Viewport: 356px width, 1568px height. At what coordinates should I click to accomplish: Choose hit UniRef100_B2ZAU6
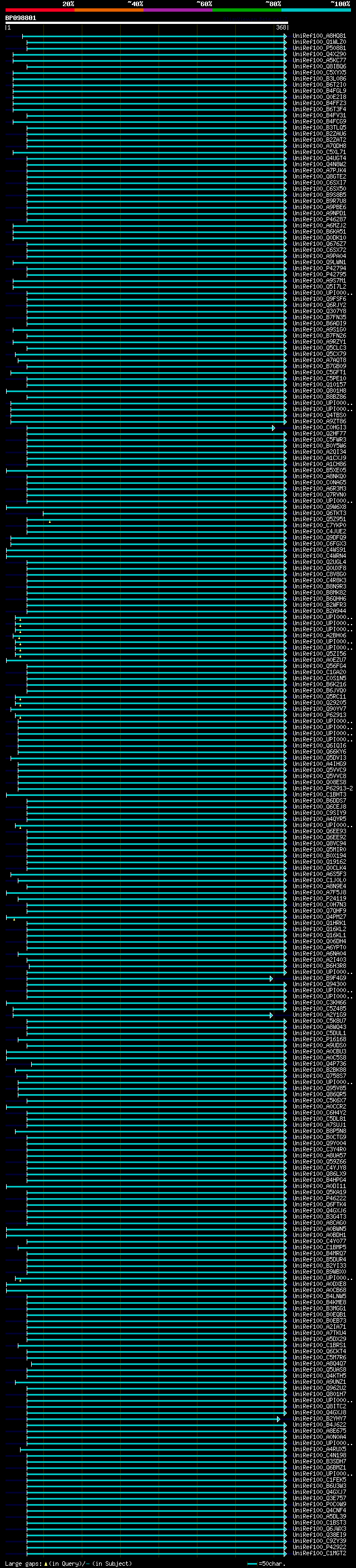319,133
